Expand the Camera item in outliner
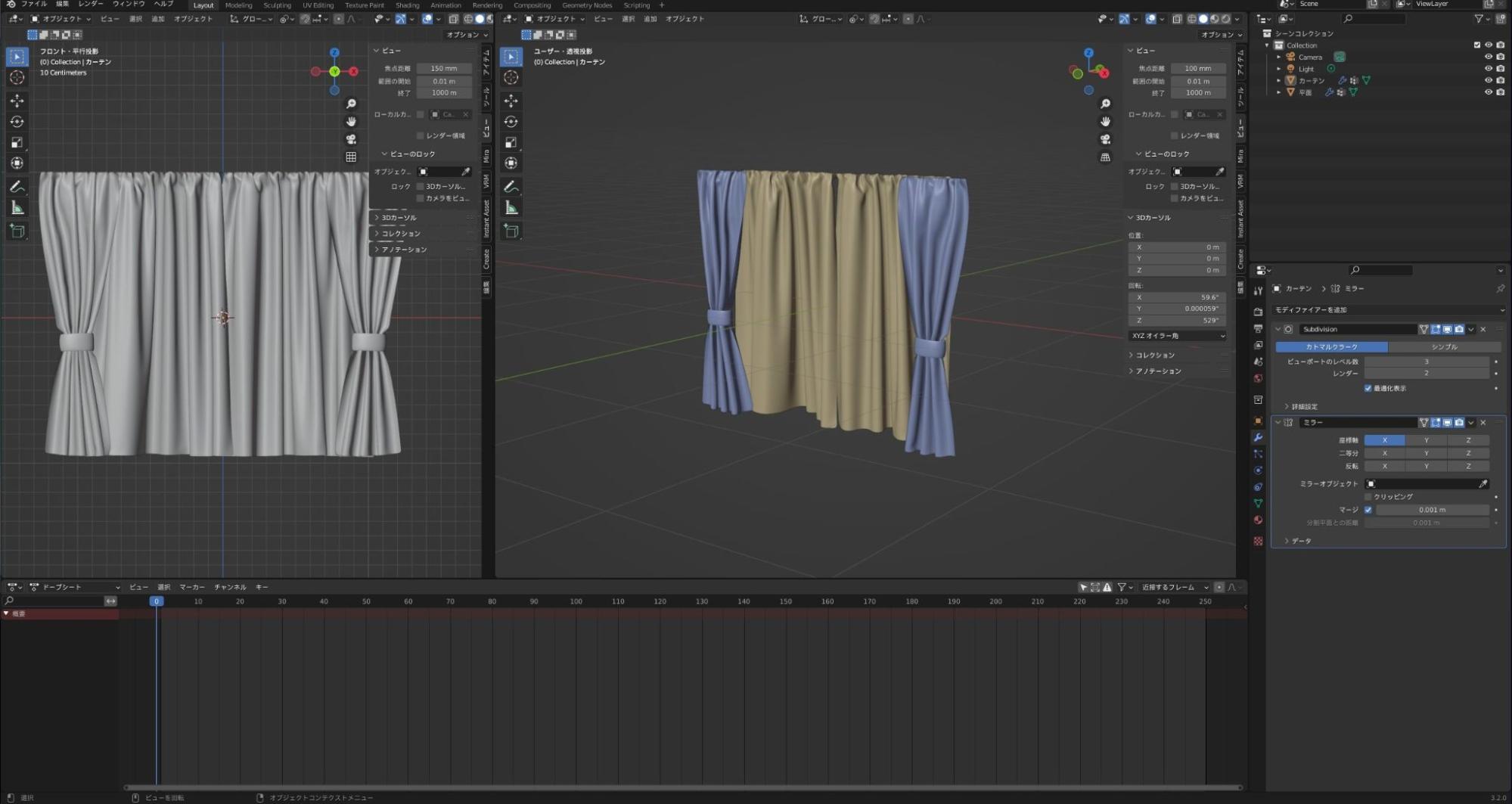The image size is (1512, 804). pos(1279,57)
